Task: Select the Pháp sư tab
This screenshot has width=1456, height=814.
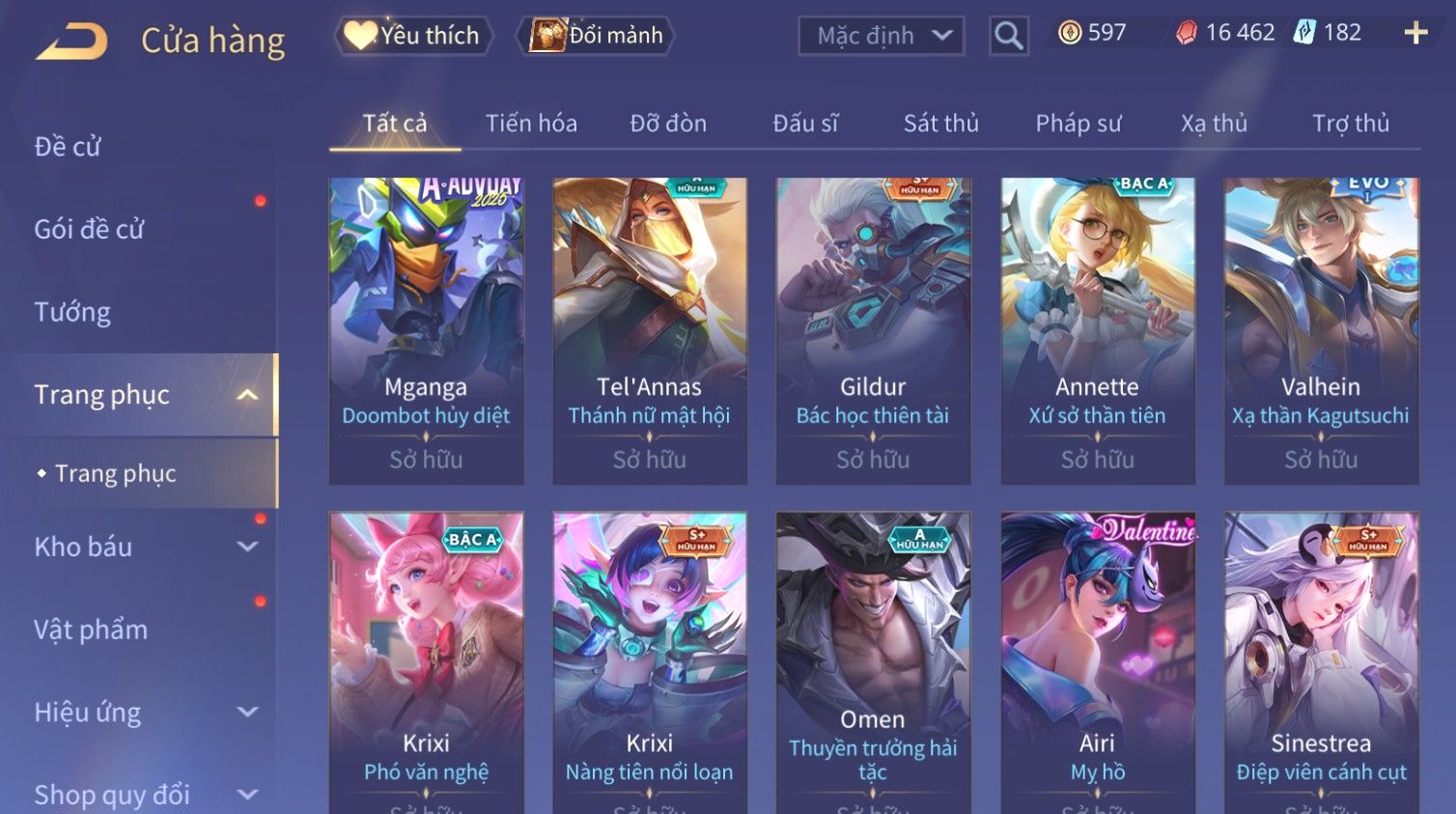Action: 1078,124
